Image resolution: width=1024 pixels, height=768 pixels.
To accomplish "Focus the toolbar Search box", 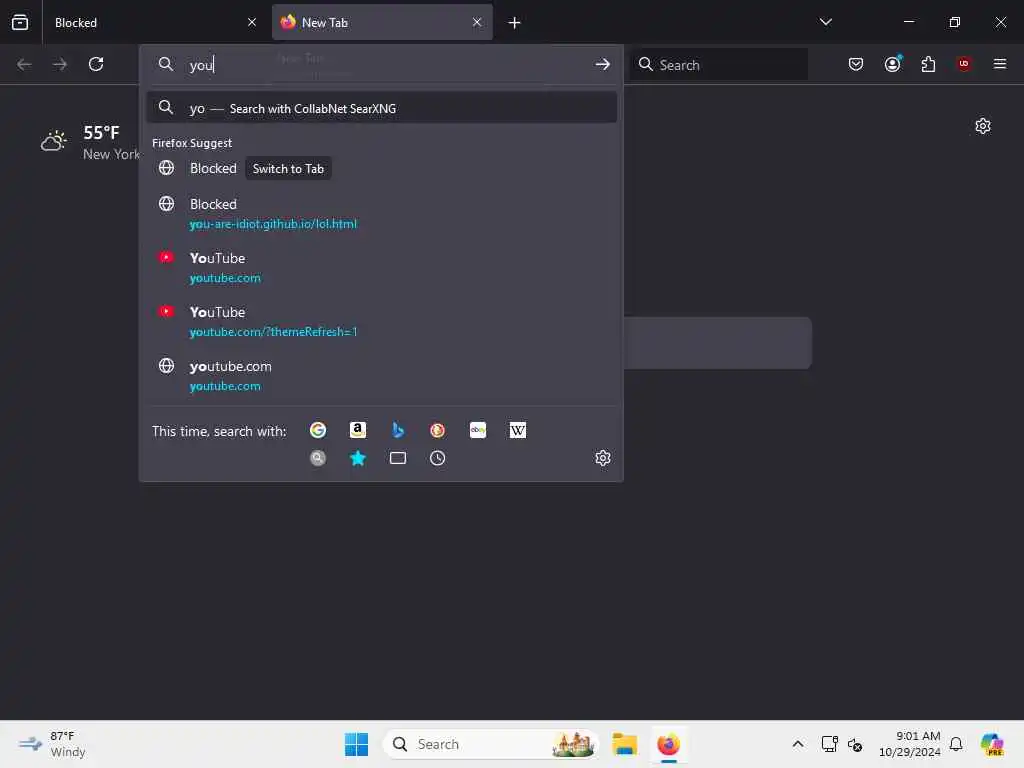I will [x=718, y=65].
